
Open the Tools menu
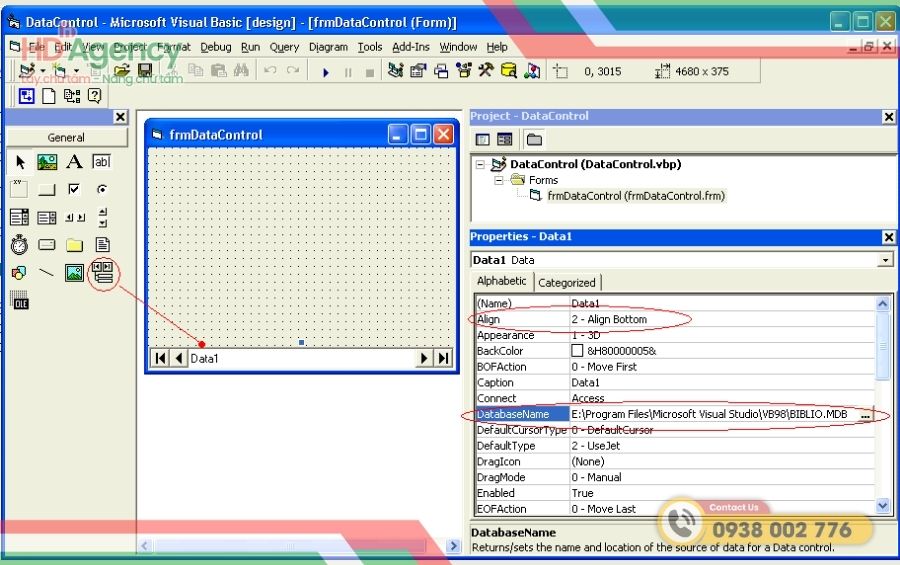pyautogui.click(x=370, y=47)
